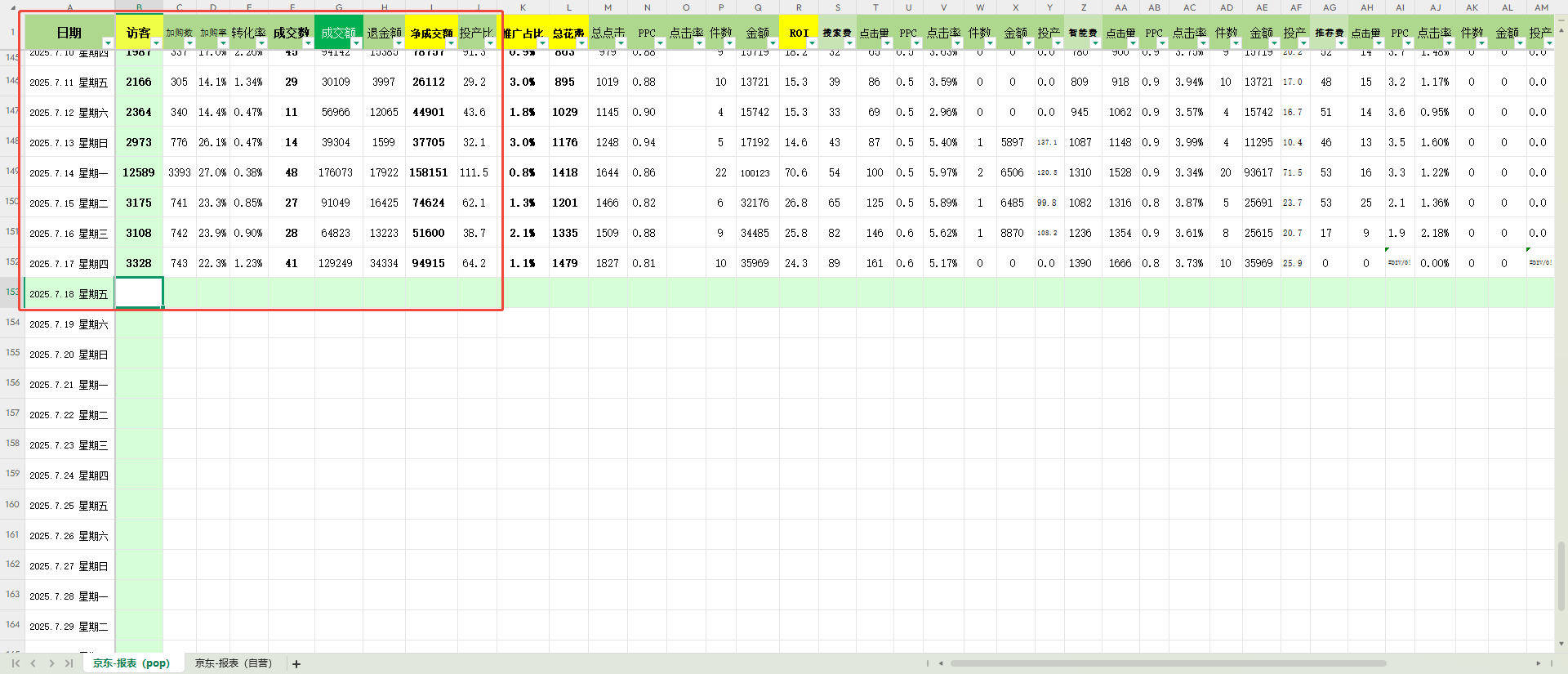
Task: Click the select-all corner triangle
Action: (12, 7)
